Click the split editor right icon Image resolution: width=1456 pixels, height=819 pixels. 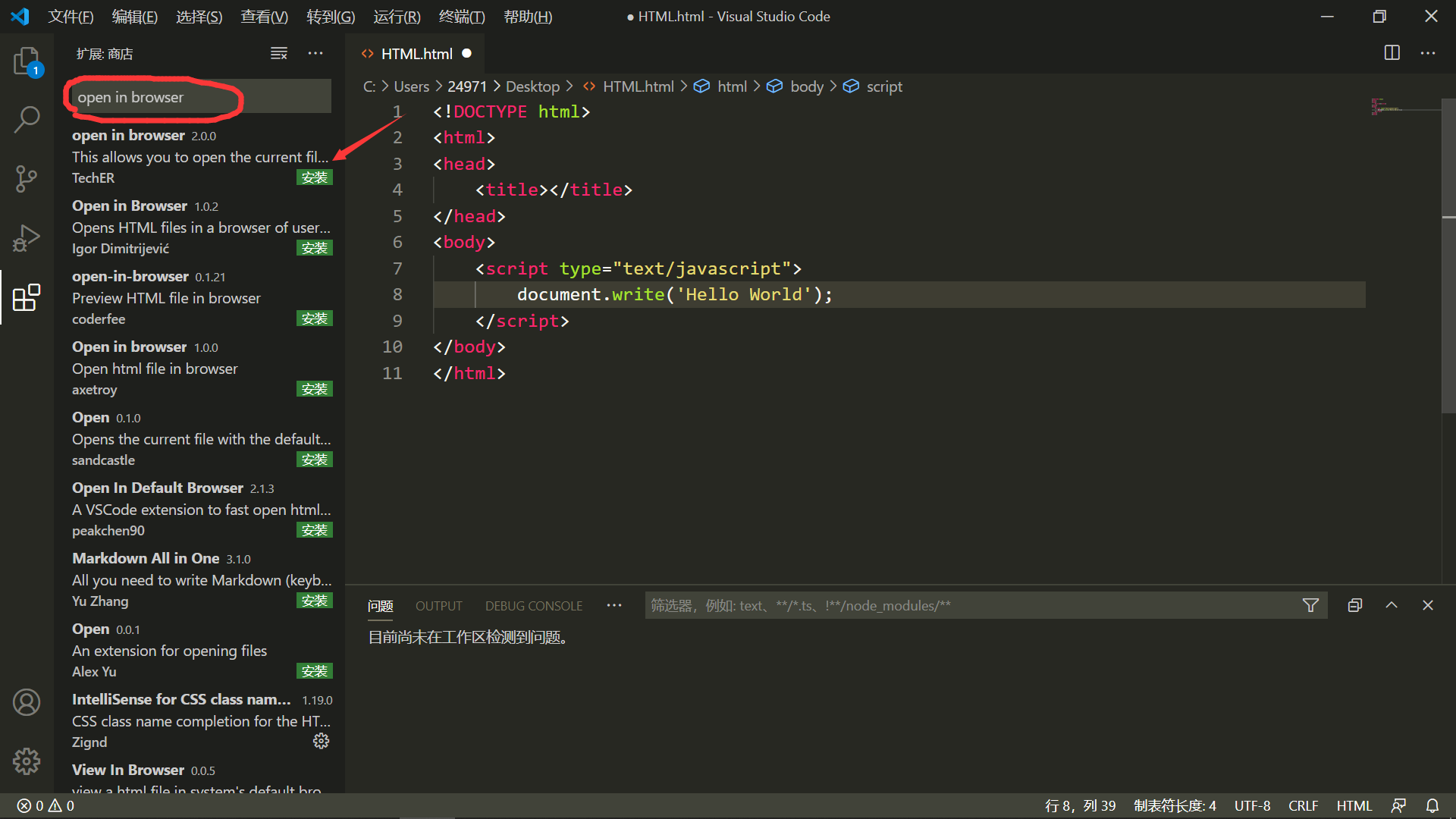[x=1392, y=53]
